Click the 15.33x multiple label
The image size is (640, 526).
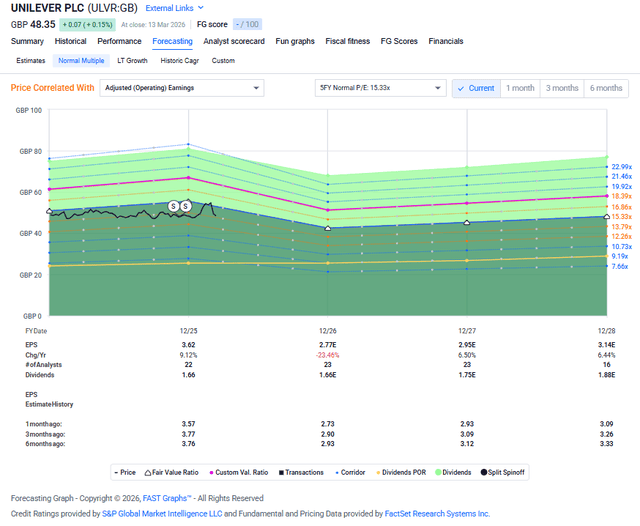coord(622,217)
